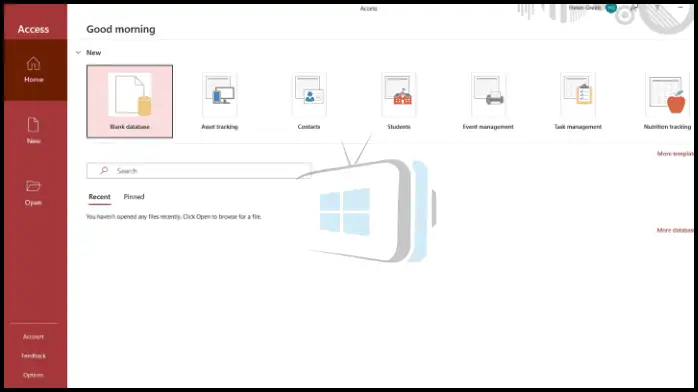Click the Students template label
698x392 pixels.
[399, 127]
